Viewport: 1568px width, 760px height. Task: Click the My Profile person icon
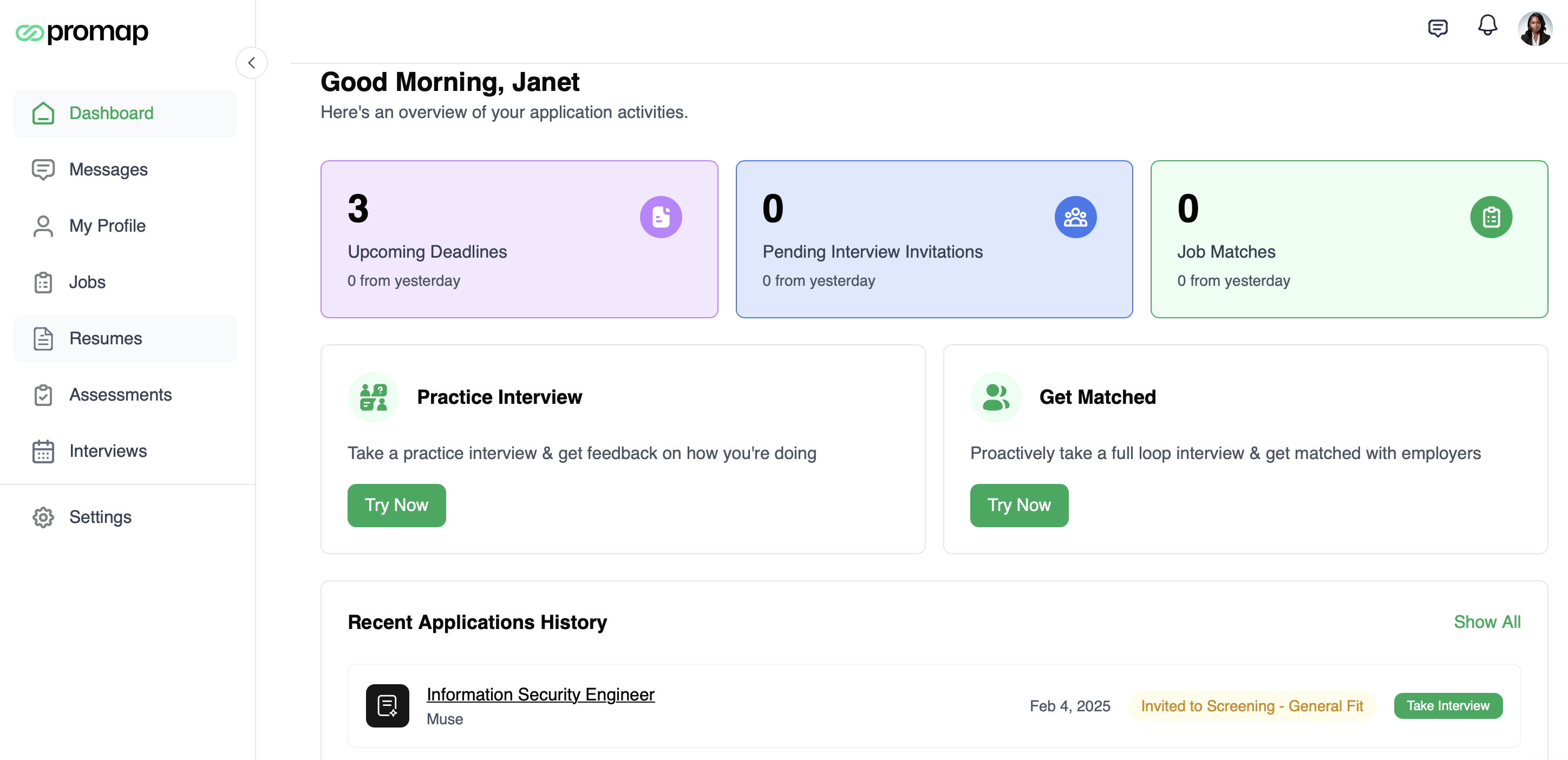tap(43, 226)
